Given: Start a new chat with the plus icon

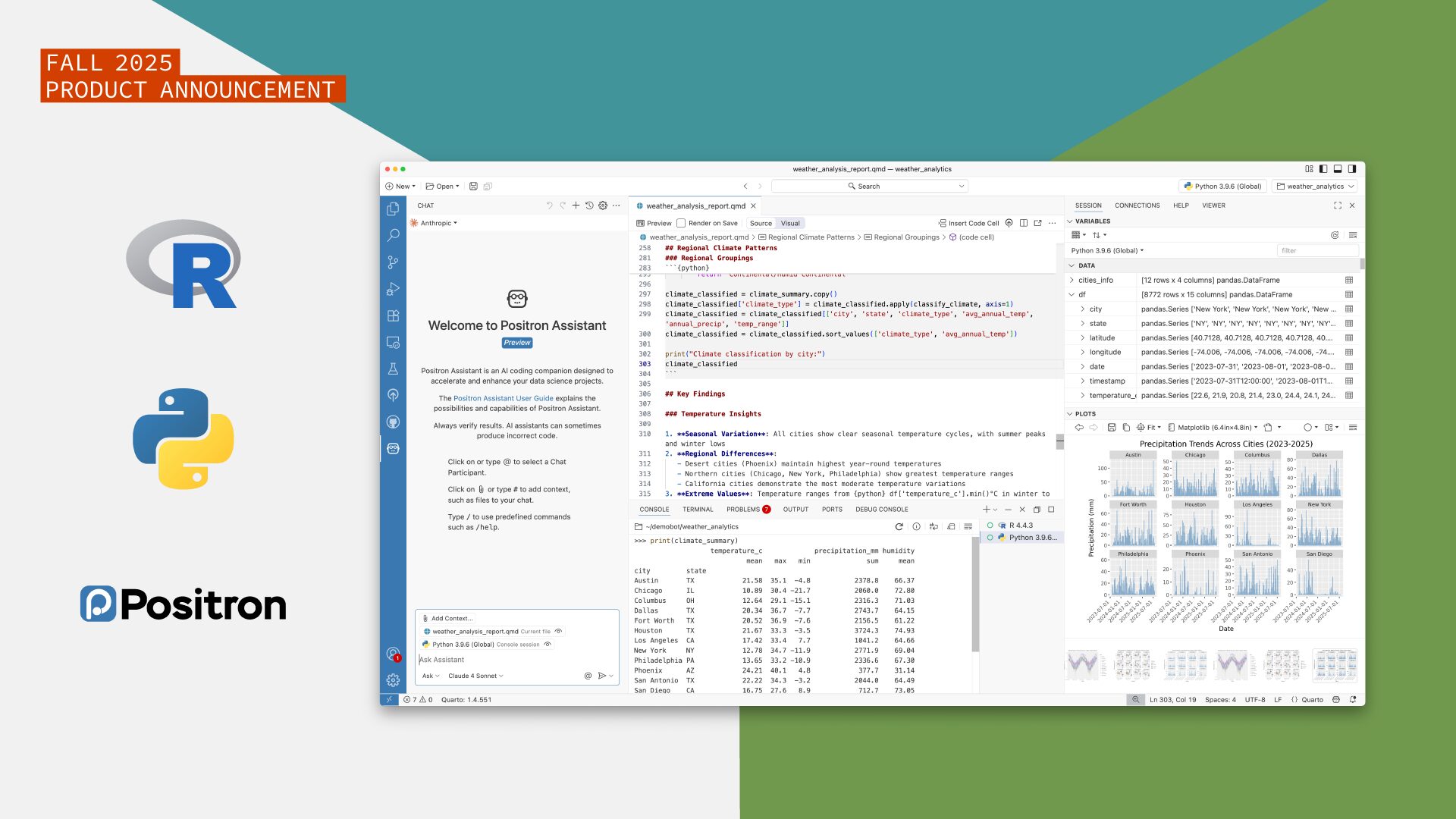Looking at the screenshot, I should [576, 206].
